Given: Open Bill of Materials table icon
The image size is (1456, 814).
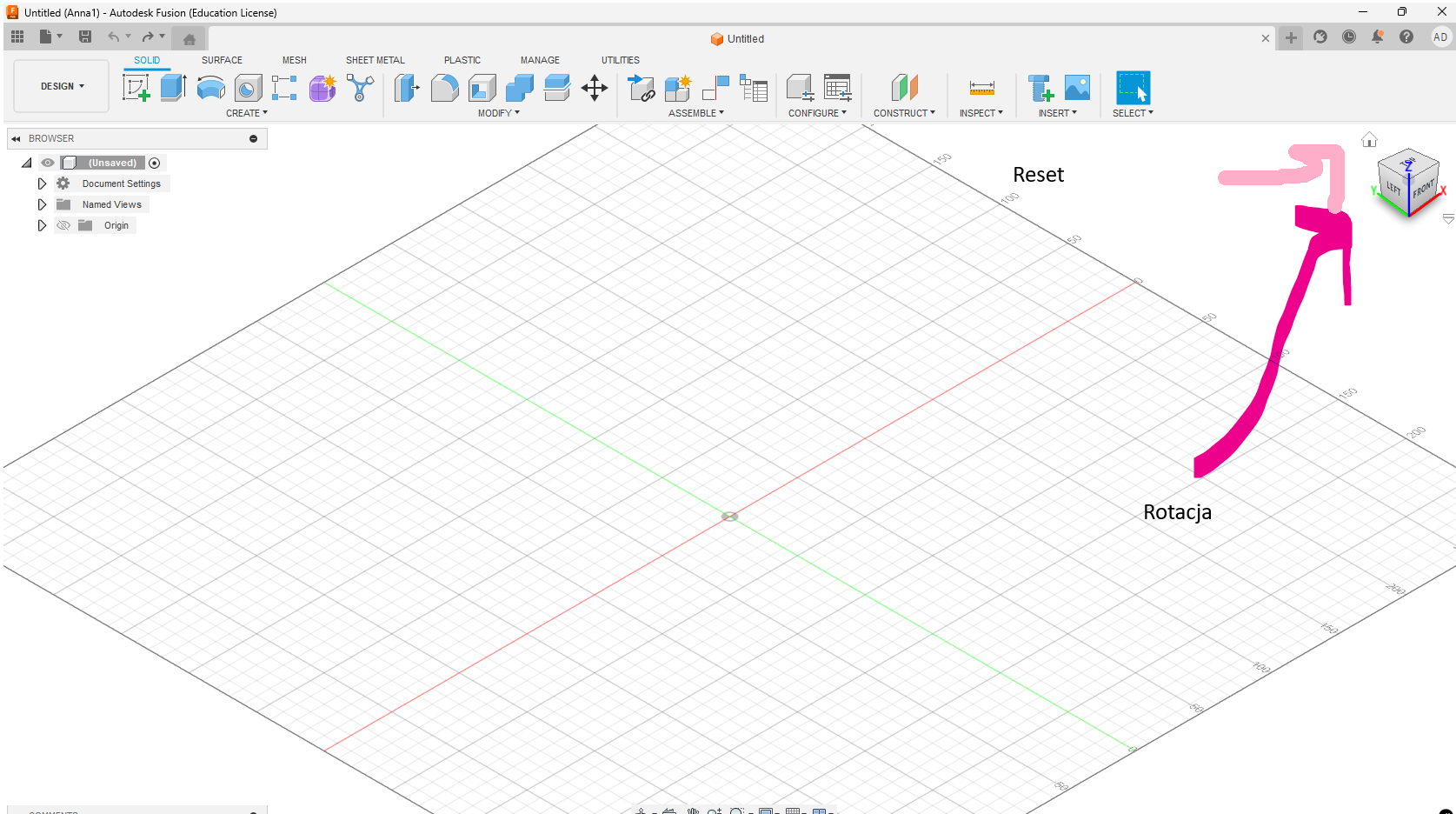Looking at the screenshot, I should pos(754,88).
